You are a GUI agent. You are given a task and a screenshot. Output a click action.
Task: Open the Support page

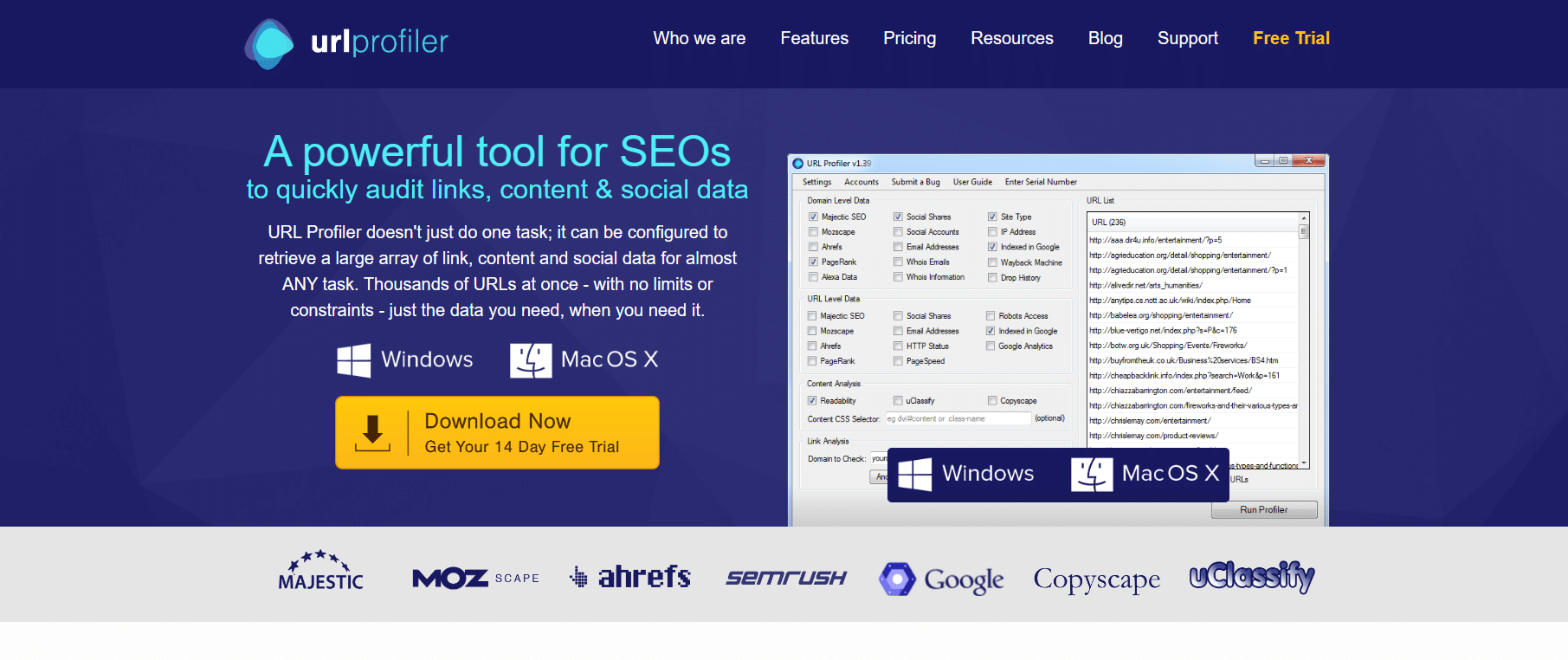pos(1188,38)
